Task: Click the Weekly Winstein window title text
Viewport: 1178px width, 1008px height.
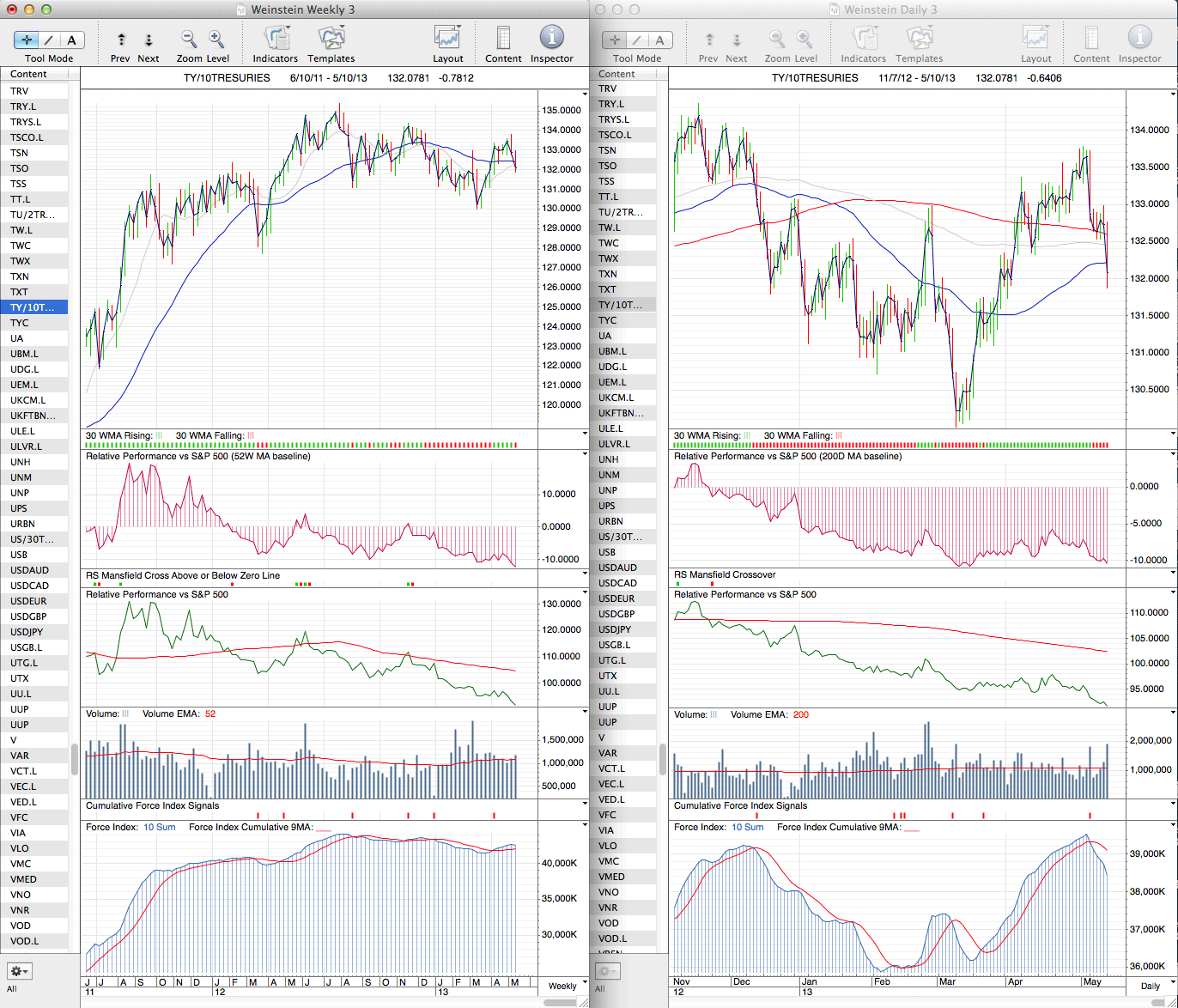Action: pyautogui.click(x=302, y=9)
